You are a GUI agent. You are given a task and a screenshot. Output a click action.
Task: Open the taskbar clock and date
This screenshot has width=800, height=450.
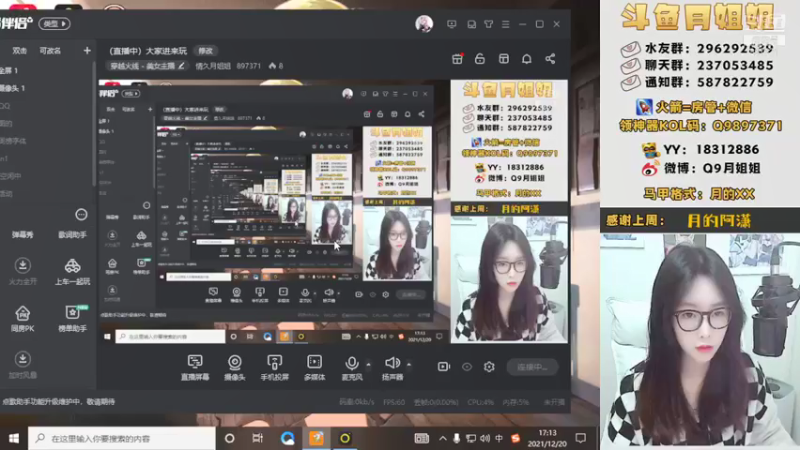click(x=547, y=438)
